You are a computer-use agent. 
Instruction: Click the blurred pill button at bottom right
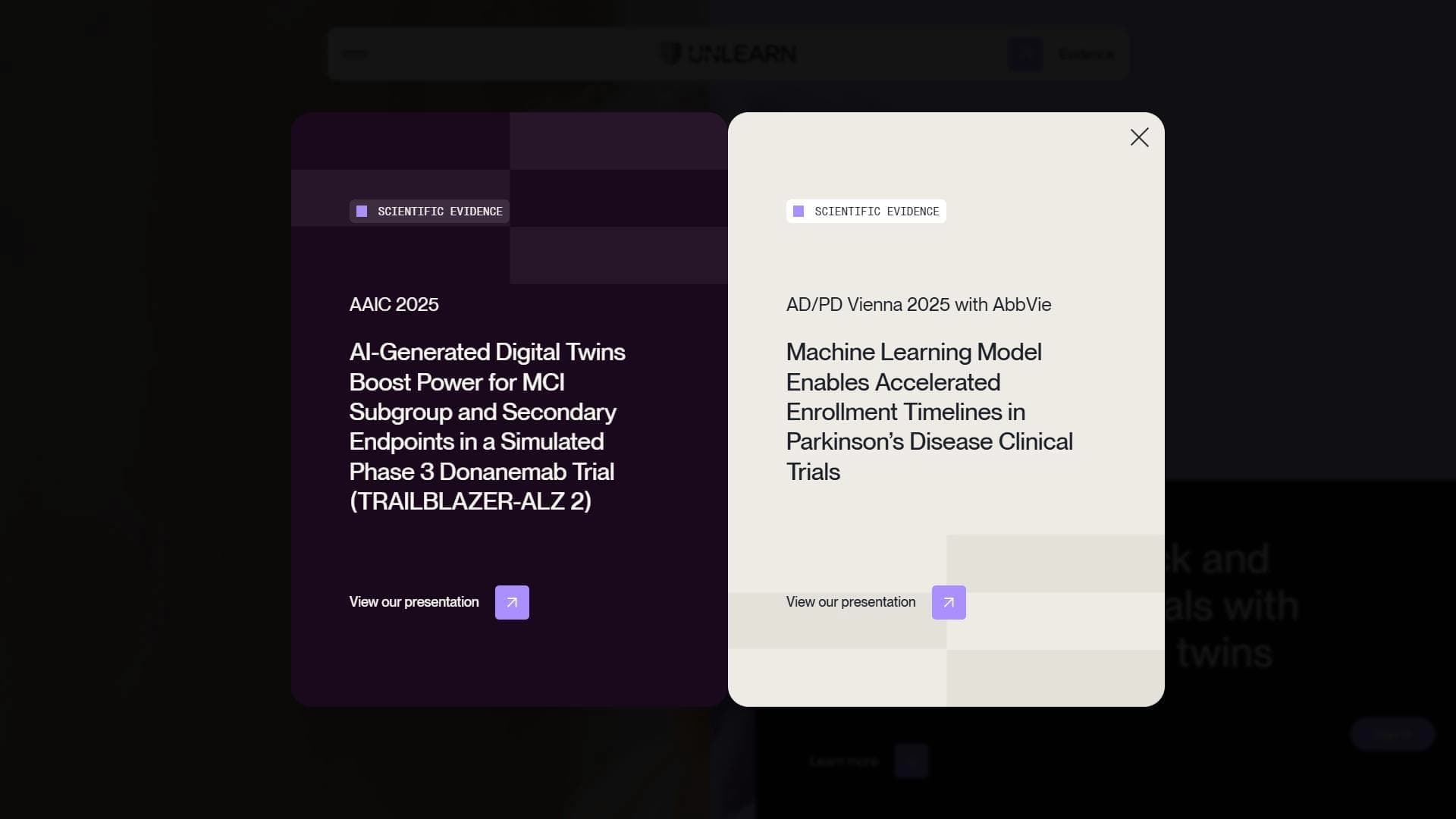(1392, 734)
